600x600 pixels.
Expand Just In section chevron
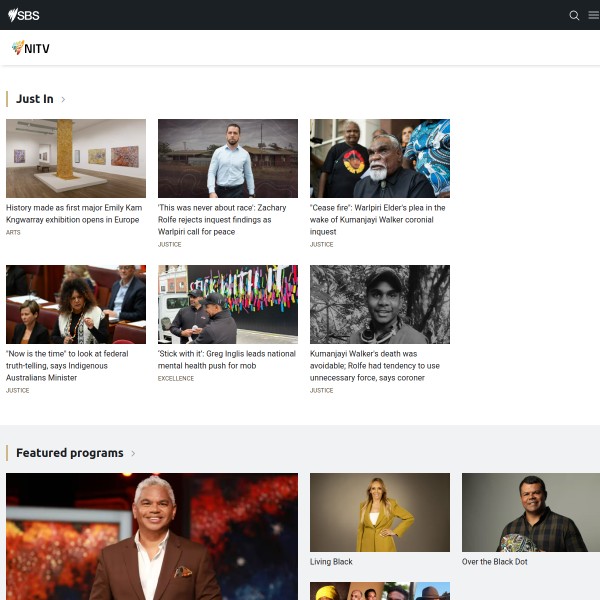tap(64, 100)
